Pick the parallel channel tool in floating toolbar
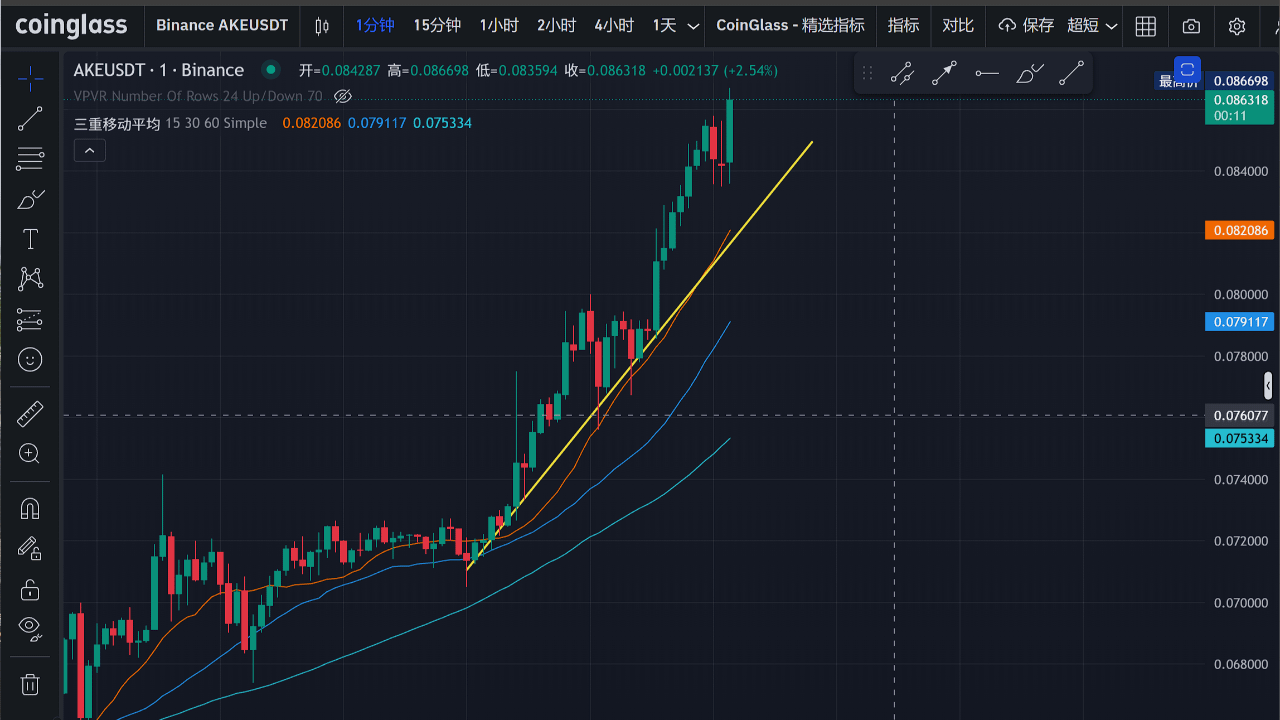 pos(903,73)
